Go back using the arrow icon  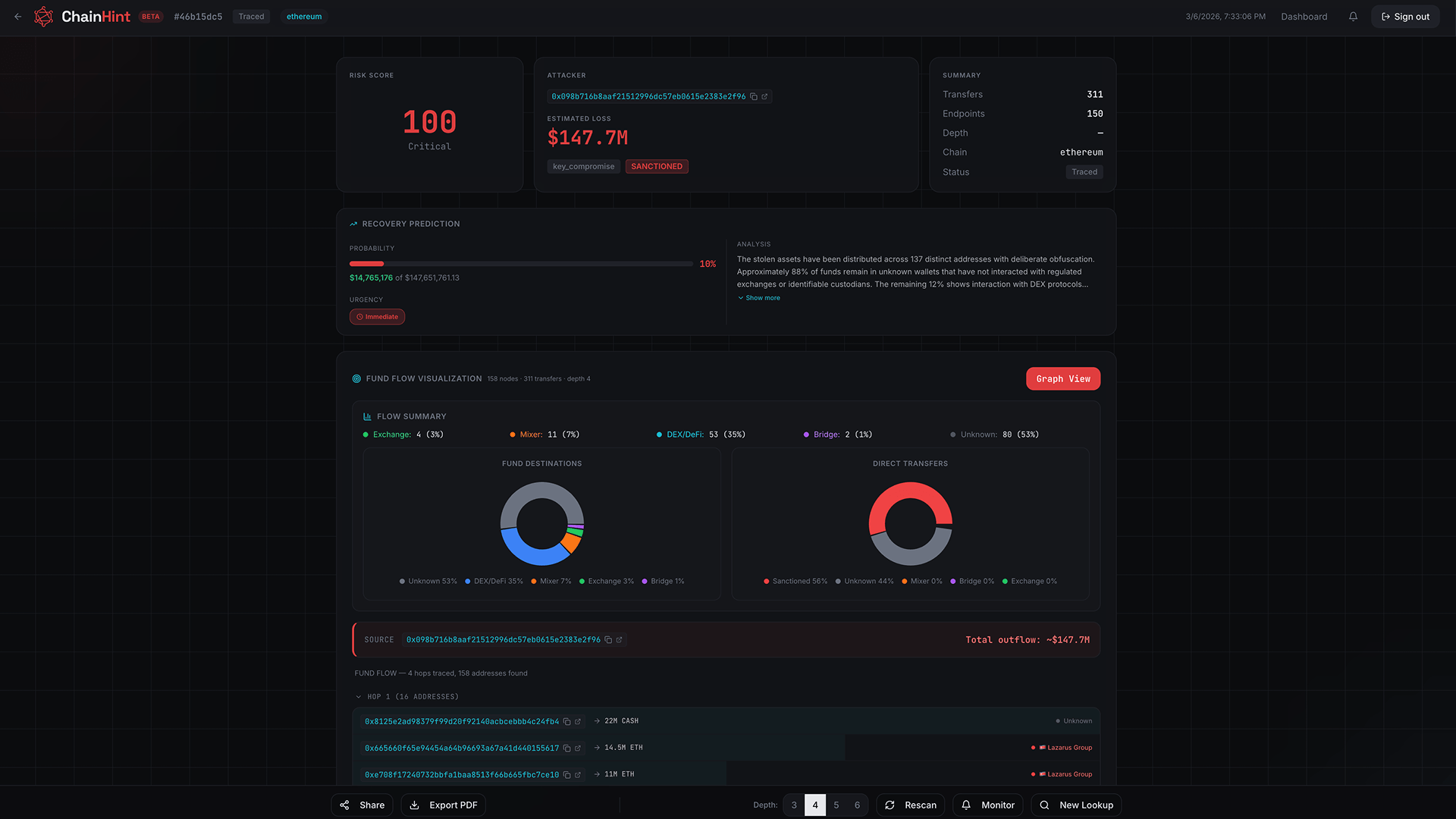click(x=17, y=17)
